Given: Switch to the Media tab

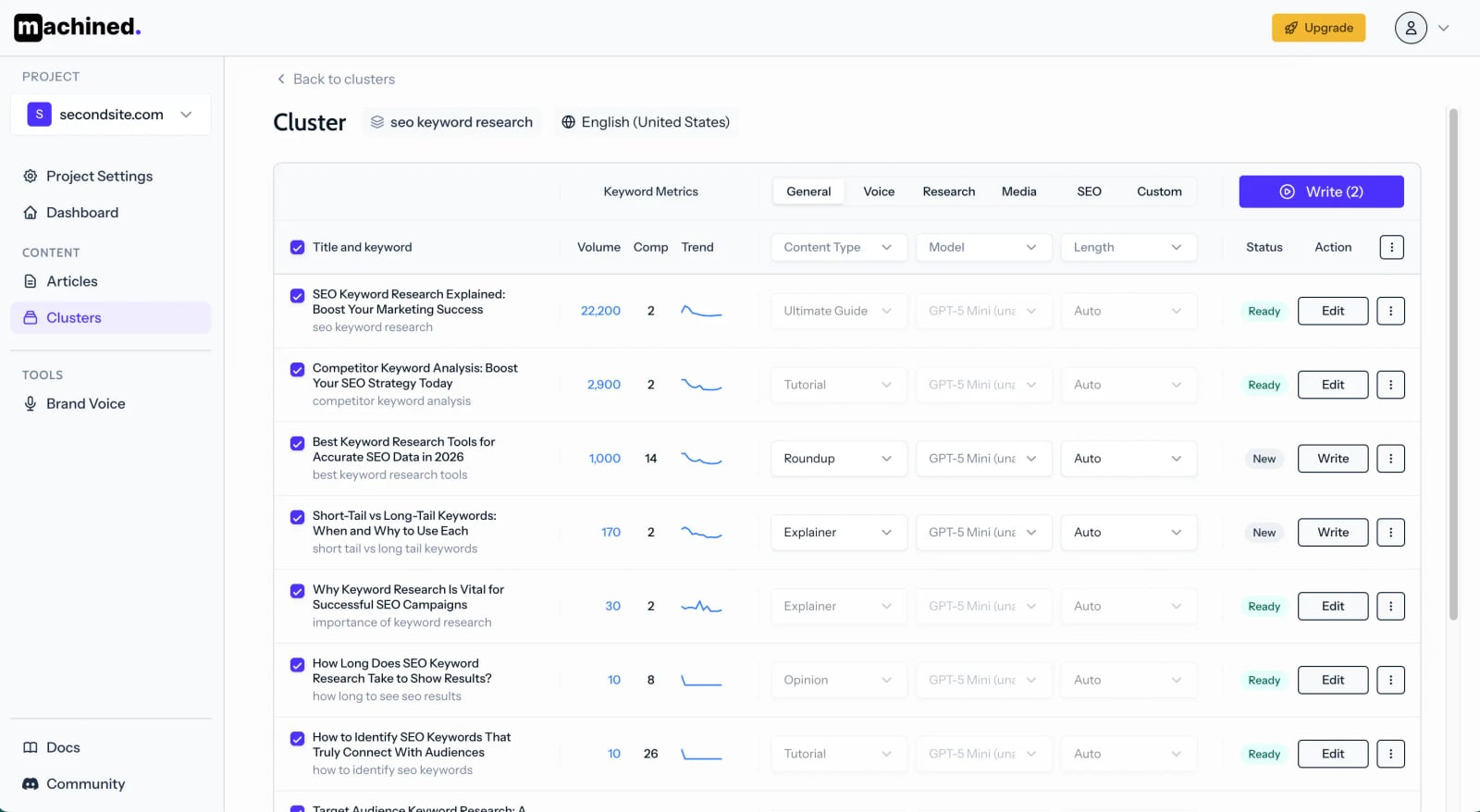Looking at the screenshot, I should pyautogui.click(x=1018, y=191).
